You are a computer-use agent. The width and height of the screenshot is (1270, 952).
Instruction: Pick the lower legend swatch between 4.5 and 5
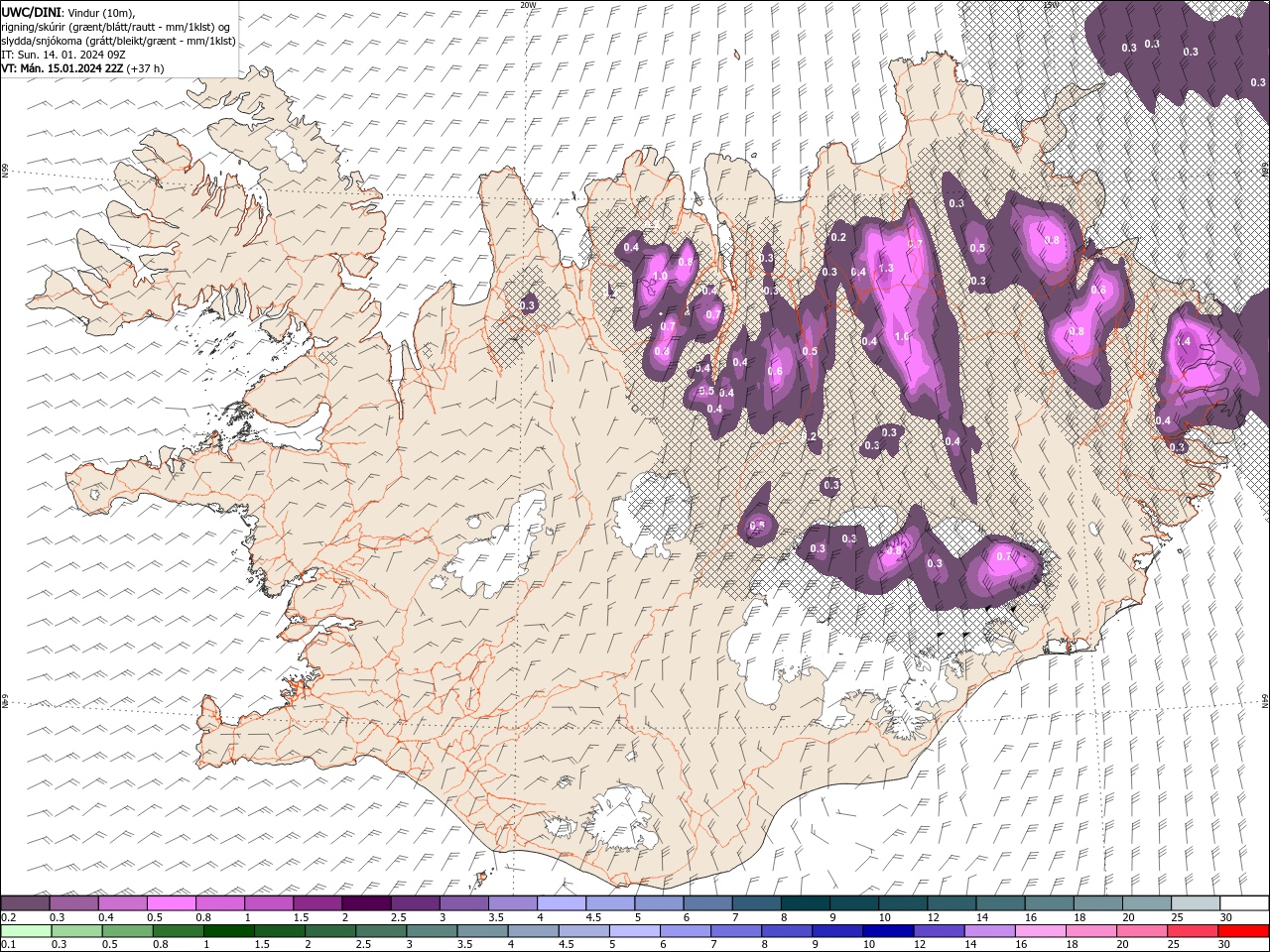(584, 931)
